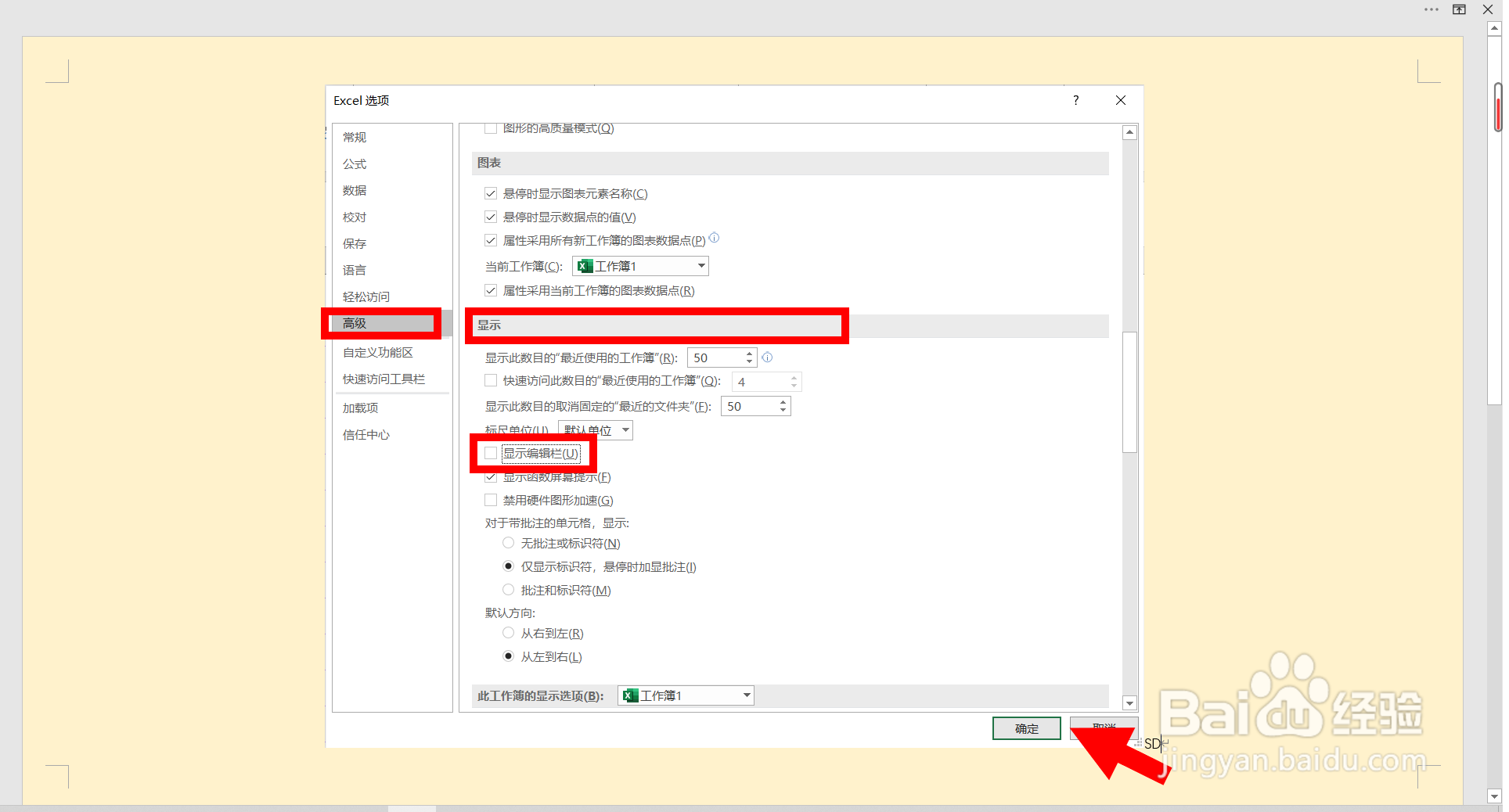This screenshot has height=812, width=1509.
Task: Toggle 属性采用所有新工作簿的图表数据点 checkbox
Action: tap(491, 240)
